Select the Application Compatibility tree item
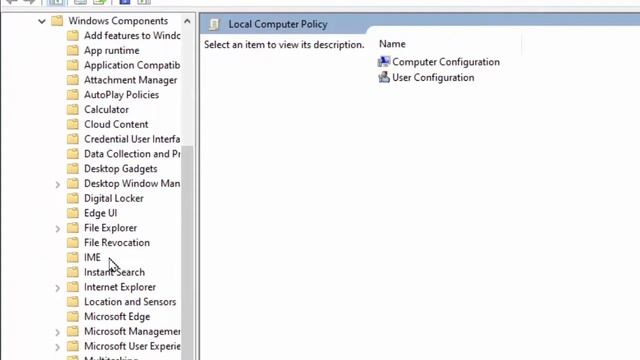This screenshot has width=640, height=360. coord(132,65)
